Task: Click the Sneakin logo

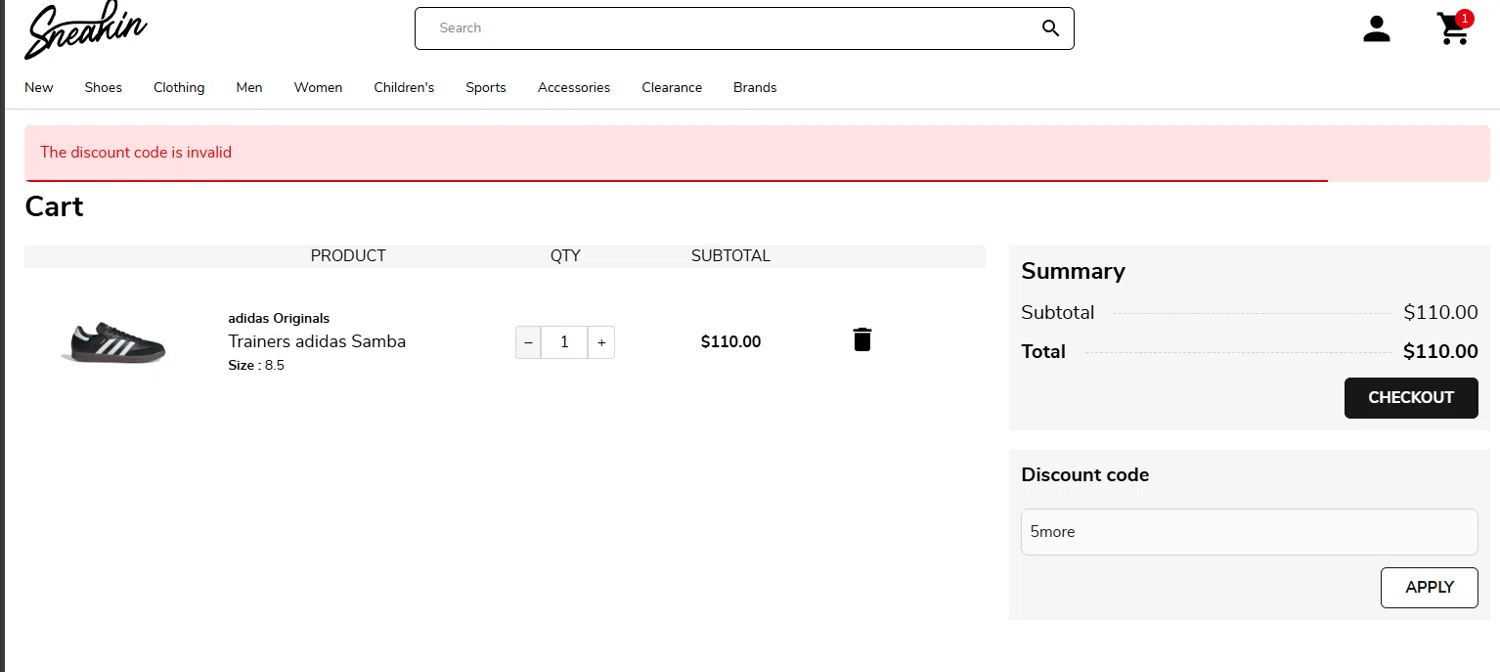Action: pos(86,31)
